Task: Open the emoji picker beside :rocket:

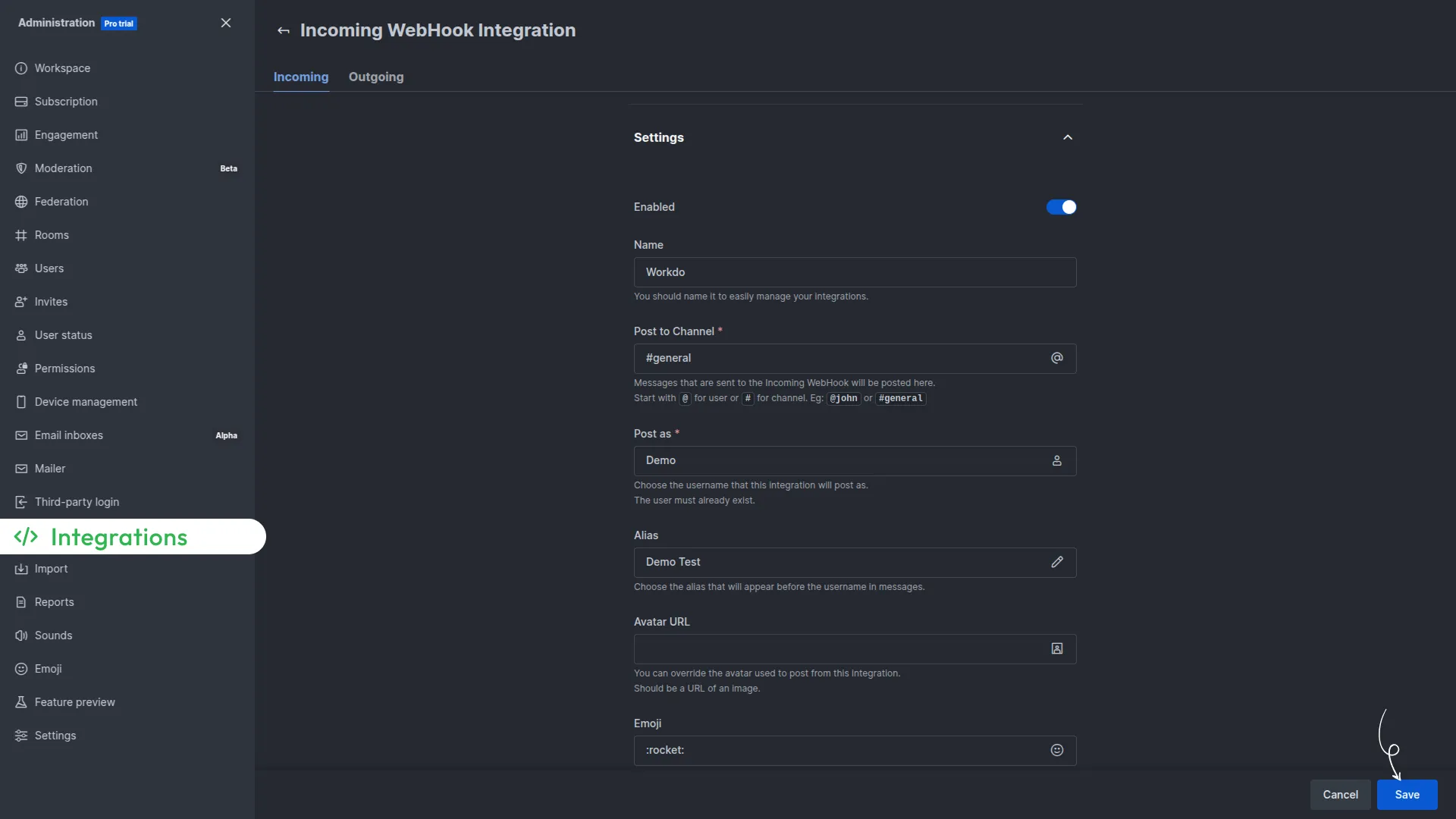Action: 1057,750
